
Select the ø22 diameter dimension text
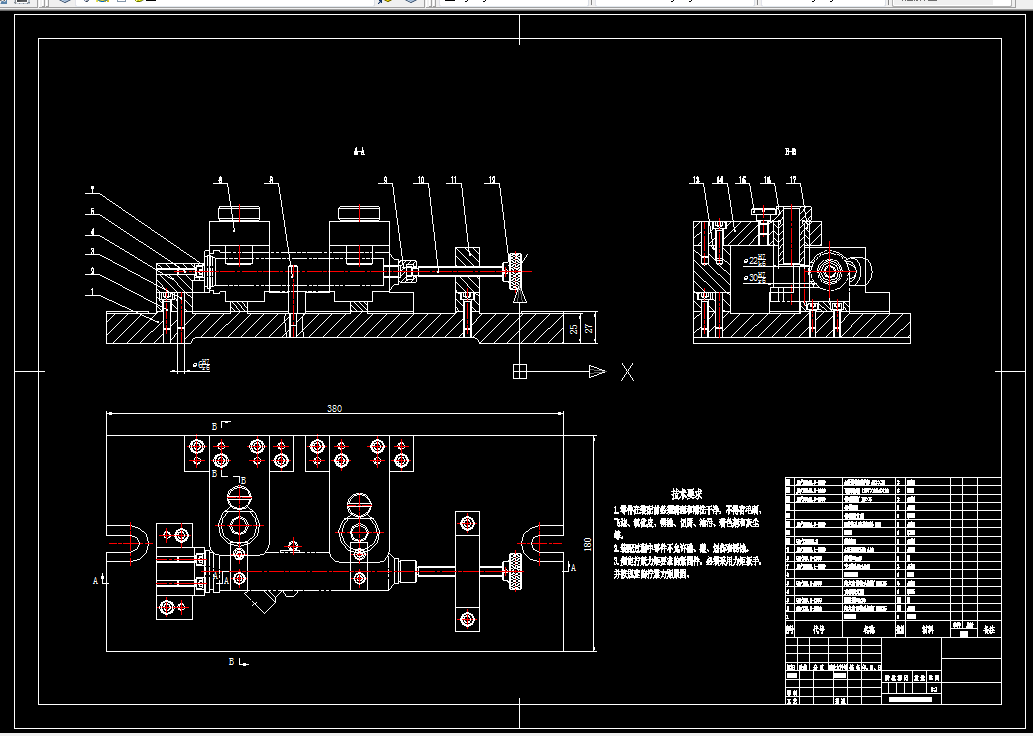754,260
